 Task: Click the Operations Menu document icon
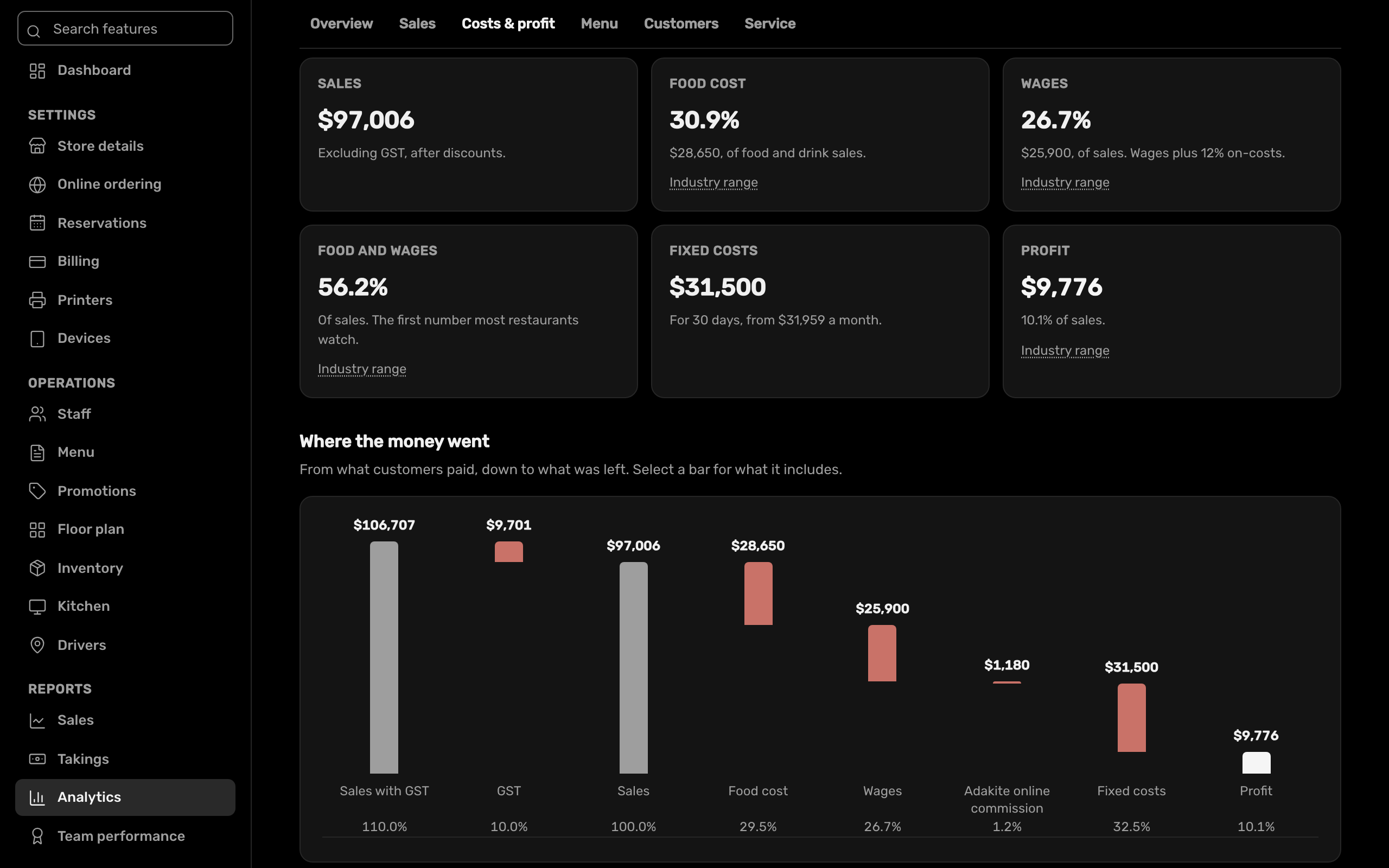coord(37,453)
